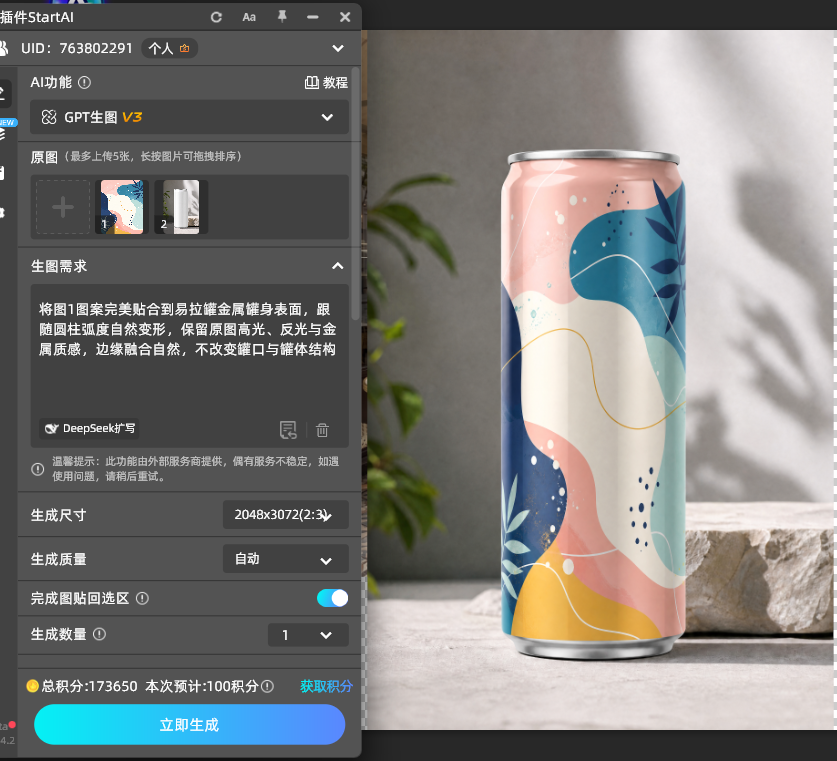Image resolution: width=837 pixels, height=761 pixels.
Task: Open the 生成数量 count dropdown
Action: (308, 635)
